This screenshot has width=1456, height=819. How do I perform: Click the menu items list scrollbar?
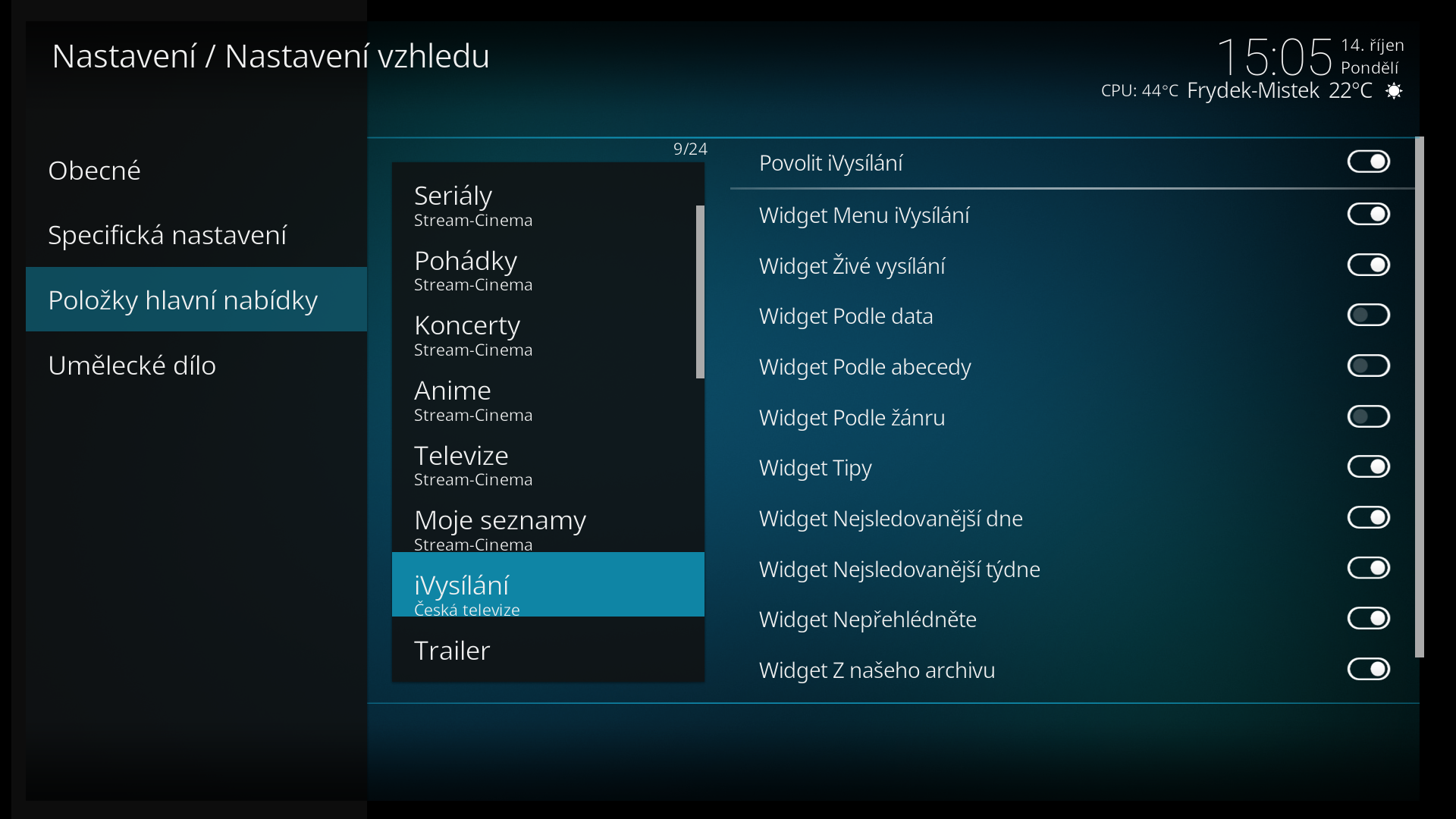tap(700, 292)
